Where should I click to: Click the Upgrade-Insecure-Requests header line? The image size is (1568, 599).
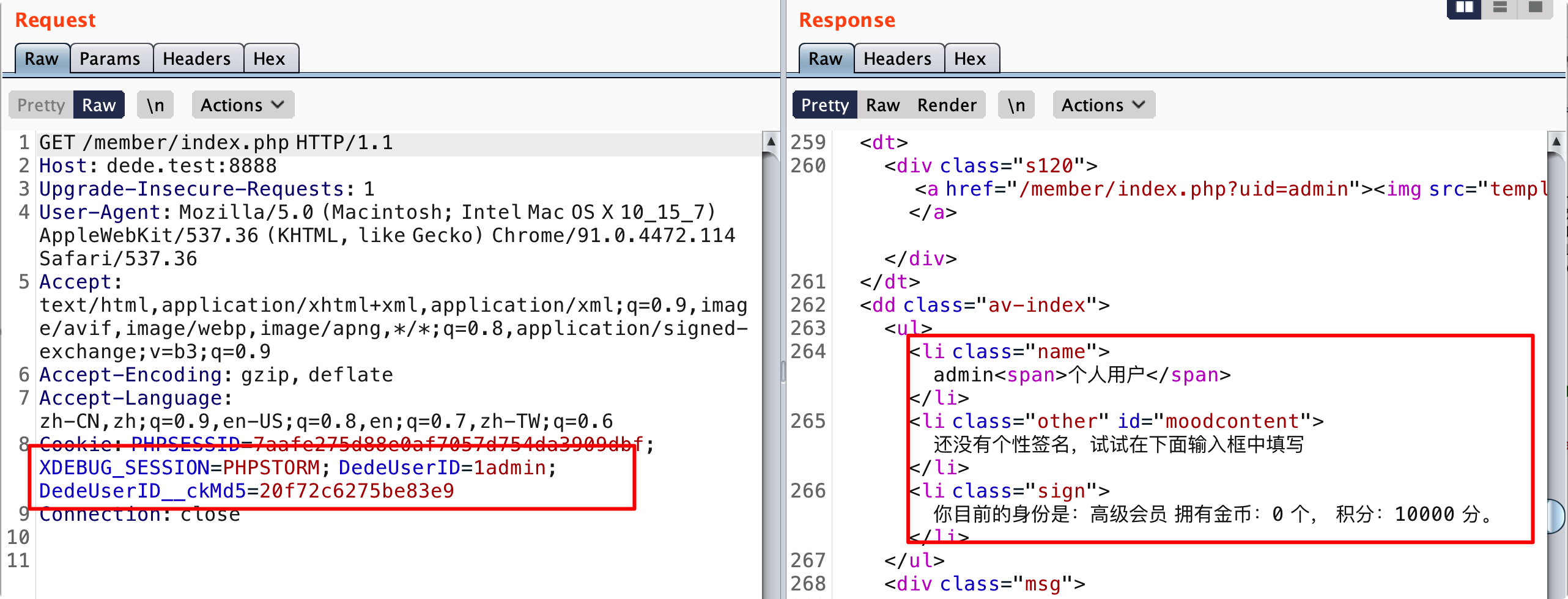click(207, 189)
